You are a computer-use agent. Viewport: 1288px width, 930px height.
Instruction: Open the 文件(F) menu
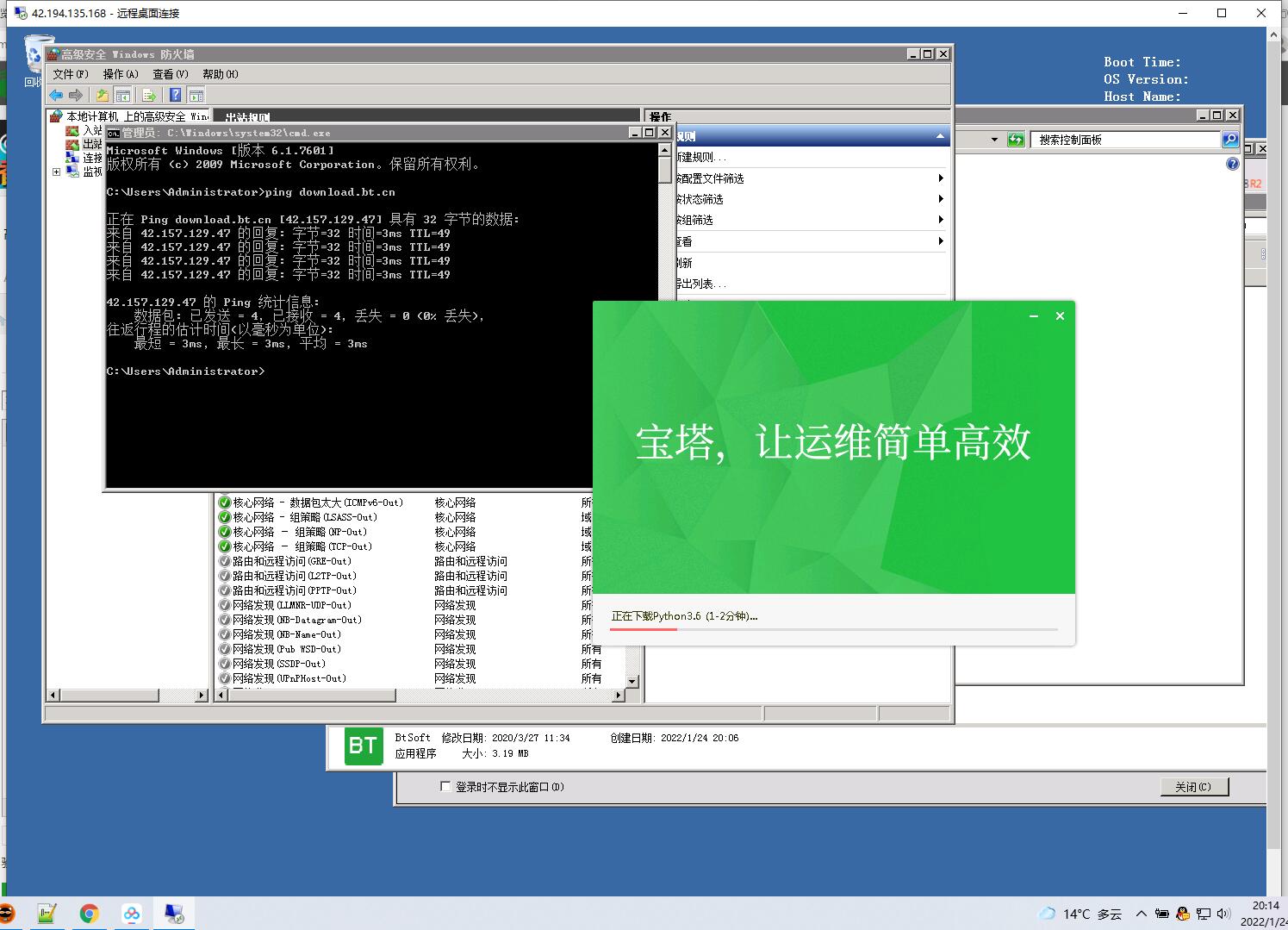[x=71, y=74]
